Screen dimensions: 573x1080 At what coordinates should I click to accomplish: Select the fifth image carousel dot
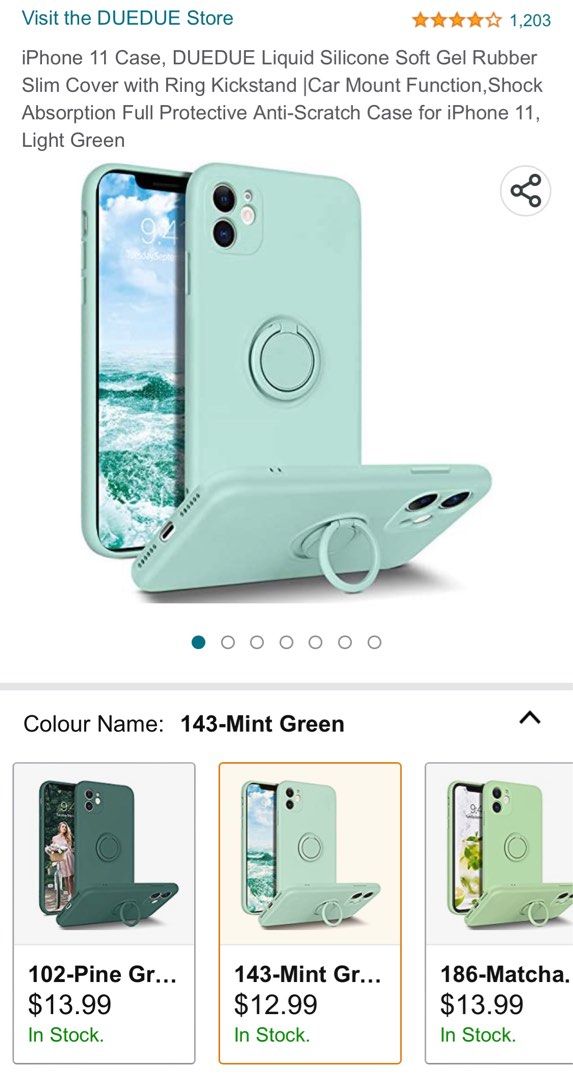(x=315, y=642)
